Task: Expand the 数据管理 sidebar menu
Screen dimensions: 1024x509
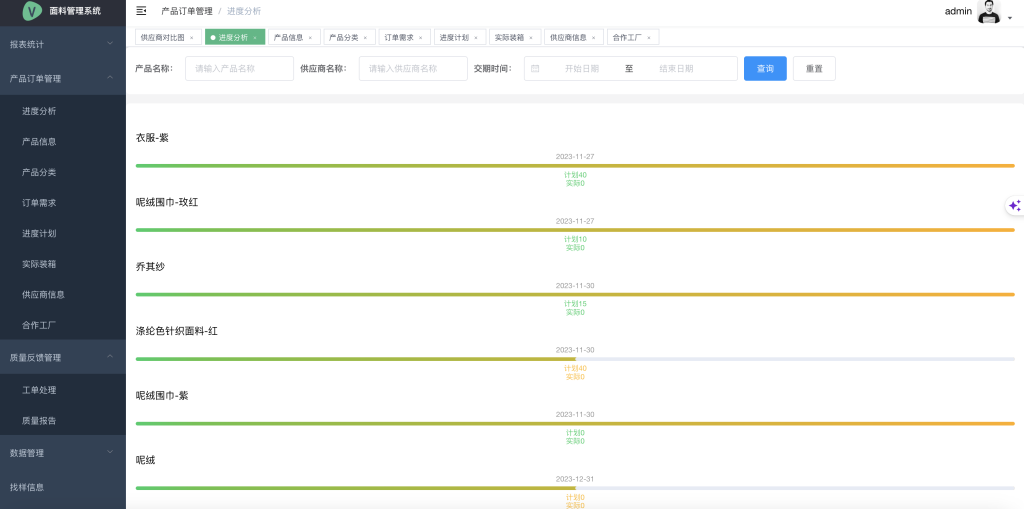Action: click(x=62, y=453)
